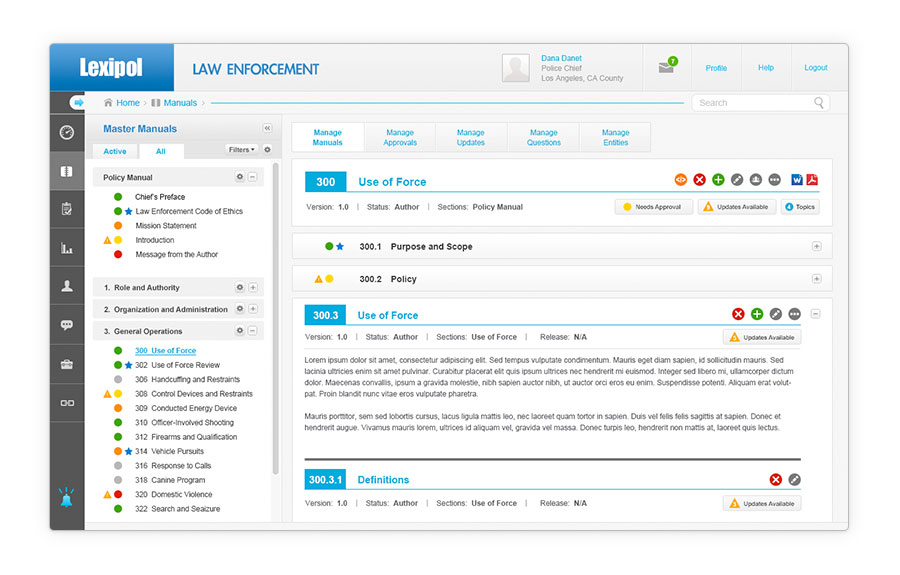Open the Profile link
Screen dimensions: 900x575
click(x=716, y=68)
